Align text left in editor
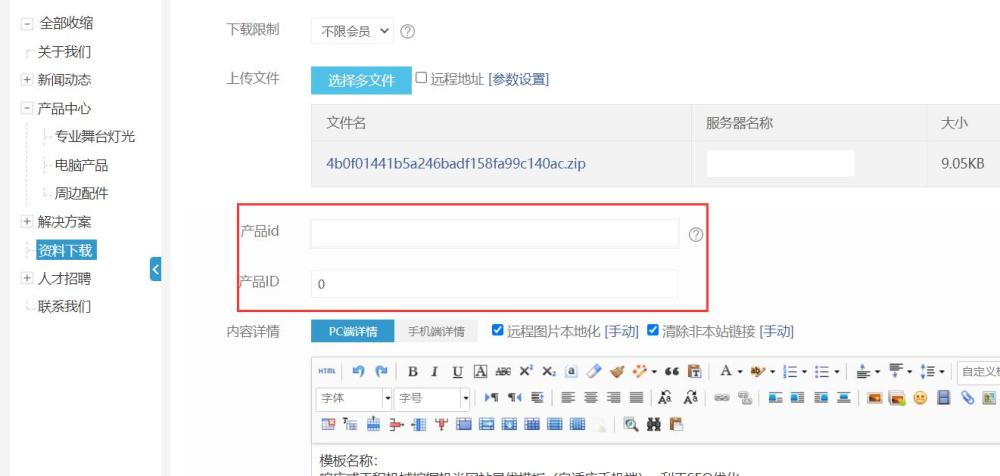Image resolution: width=1000 pixels, height=476 pixels. click(x=568, y=398)
